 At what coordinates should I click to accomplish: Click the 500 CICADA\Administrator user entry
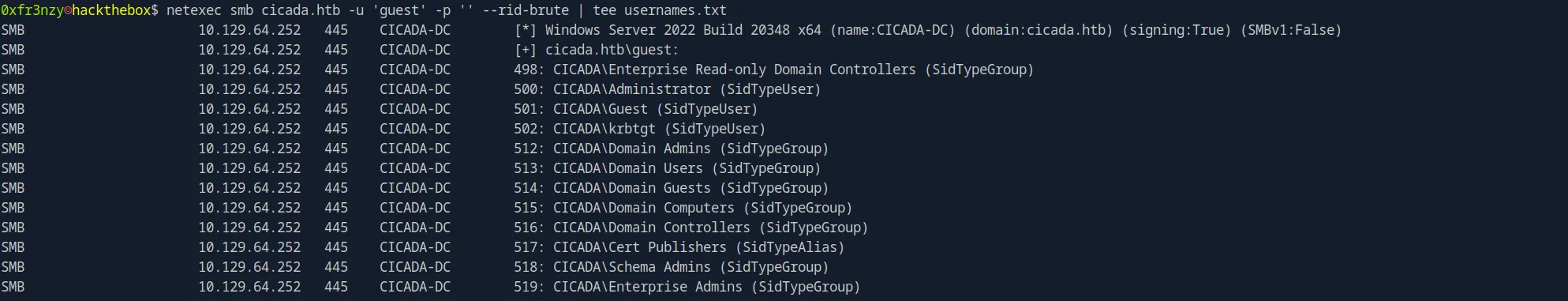(x=668, y=89)
